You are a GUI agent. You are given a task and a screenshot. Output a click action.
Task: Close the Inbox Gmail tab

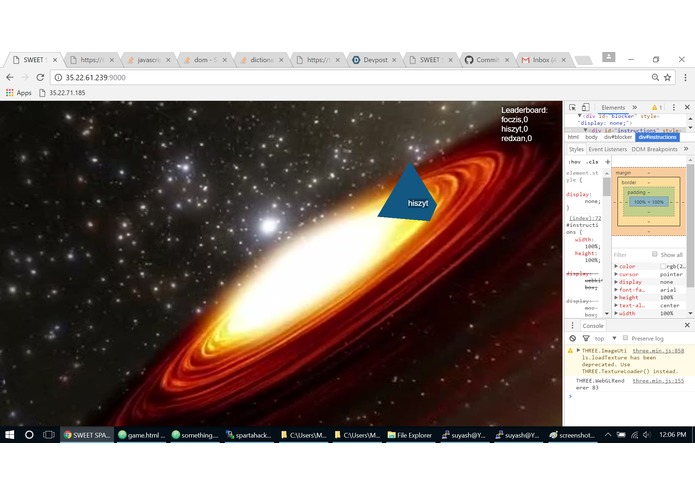(x=563, y=60)
